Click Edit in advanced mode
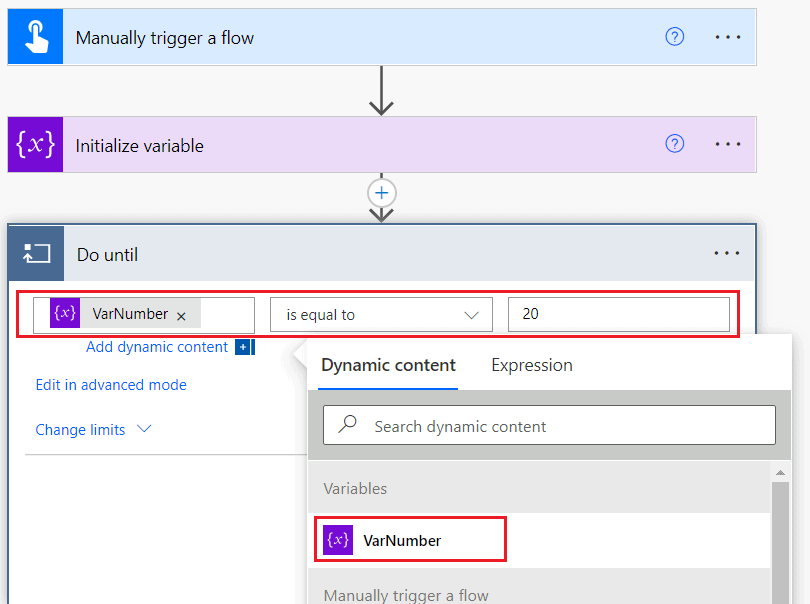Image resolution: width=810 pixels, height=604 pixels. coord(111,385)
